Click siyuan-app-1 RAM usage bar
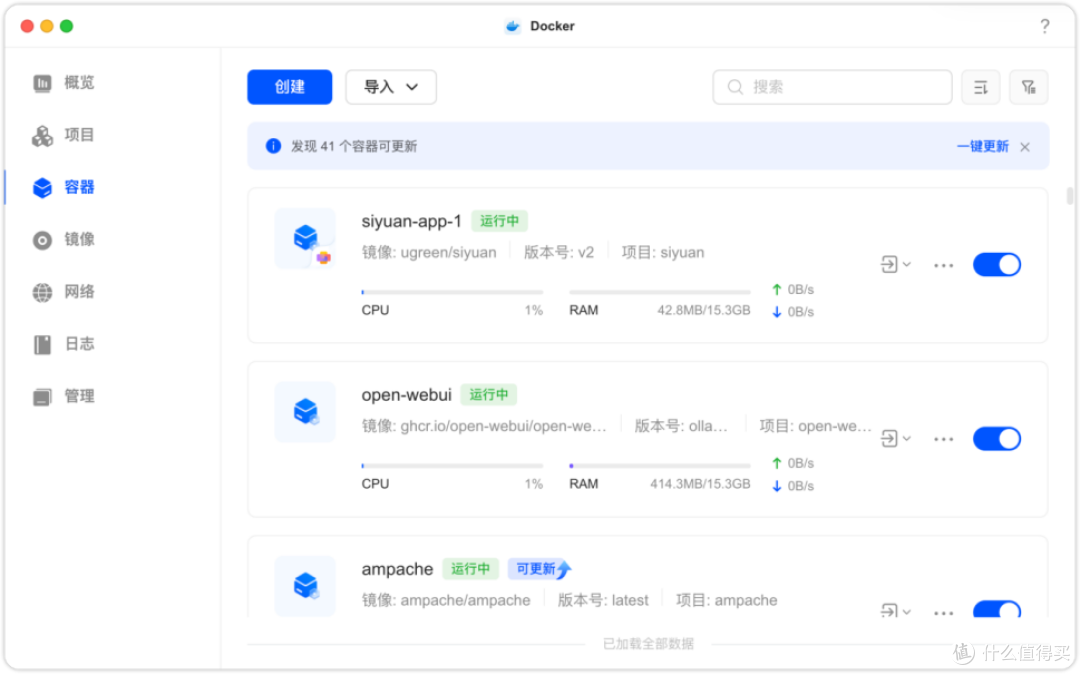The image size is (1080, 675). pos(659,292)
